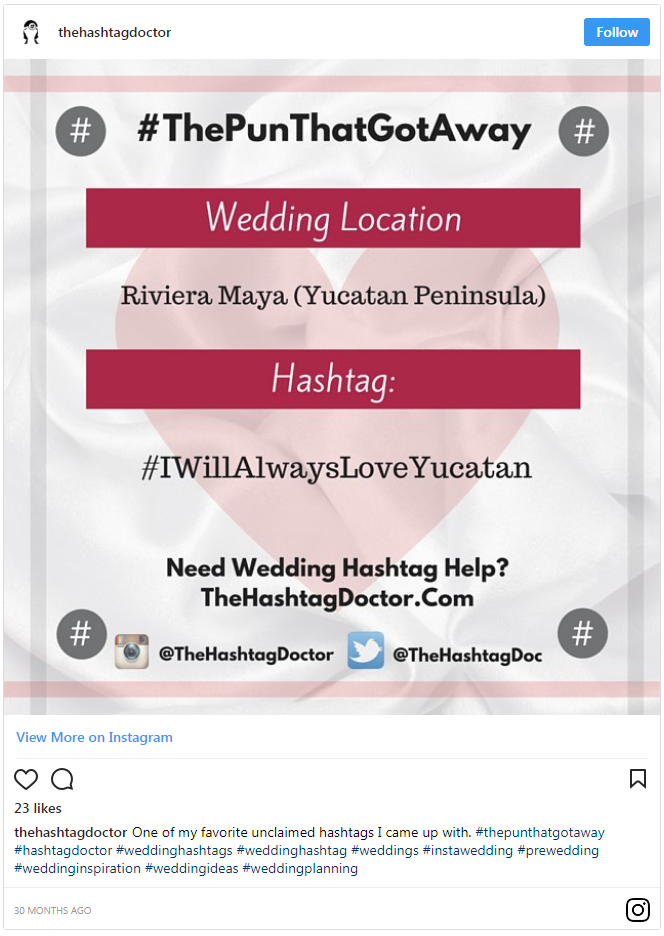The image size is (664, 936).
Task: Open the #thepunthatgotaway hashtag in the caption
Action: (x=540, y=832)
